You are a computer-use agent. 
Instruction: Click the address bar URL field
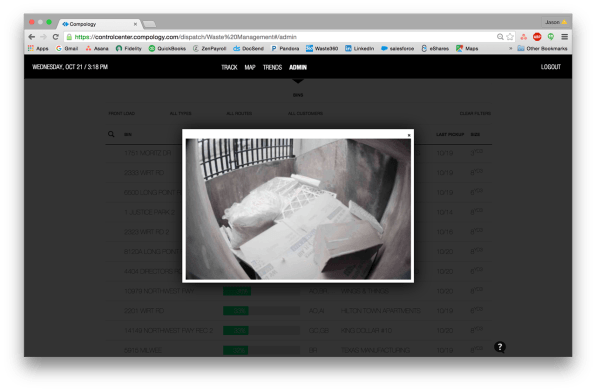[281, 37]
